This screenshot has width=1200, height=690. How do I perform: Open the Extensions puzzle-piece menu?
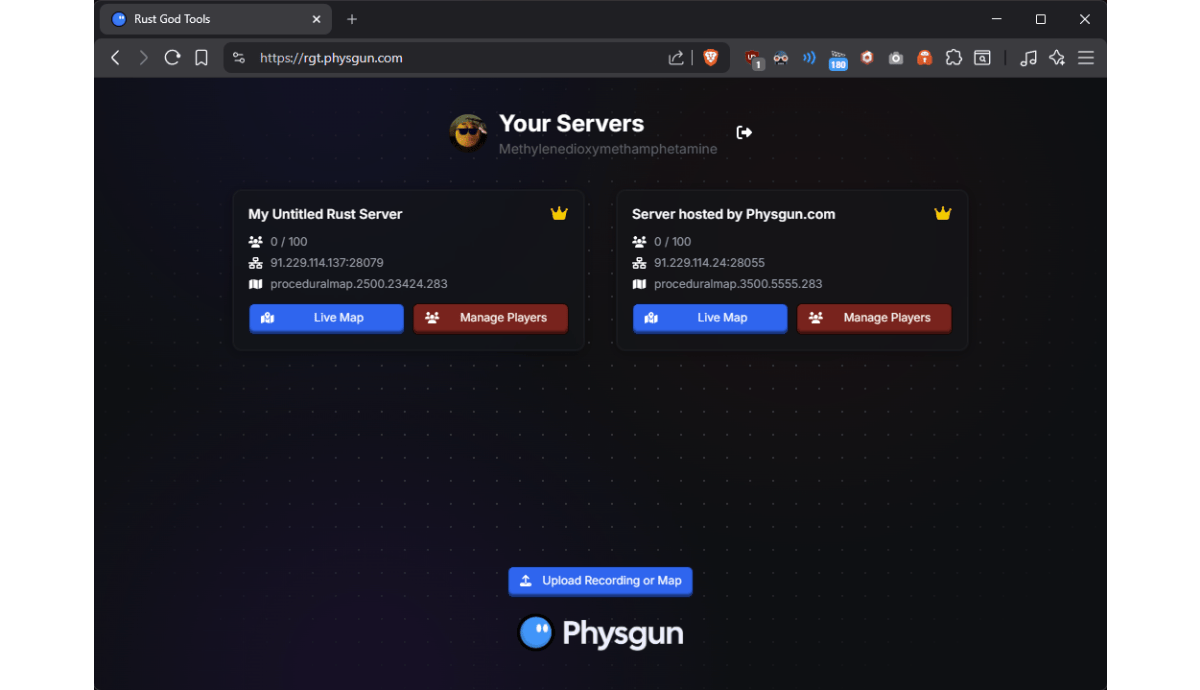coord(954,58)
